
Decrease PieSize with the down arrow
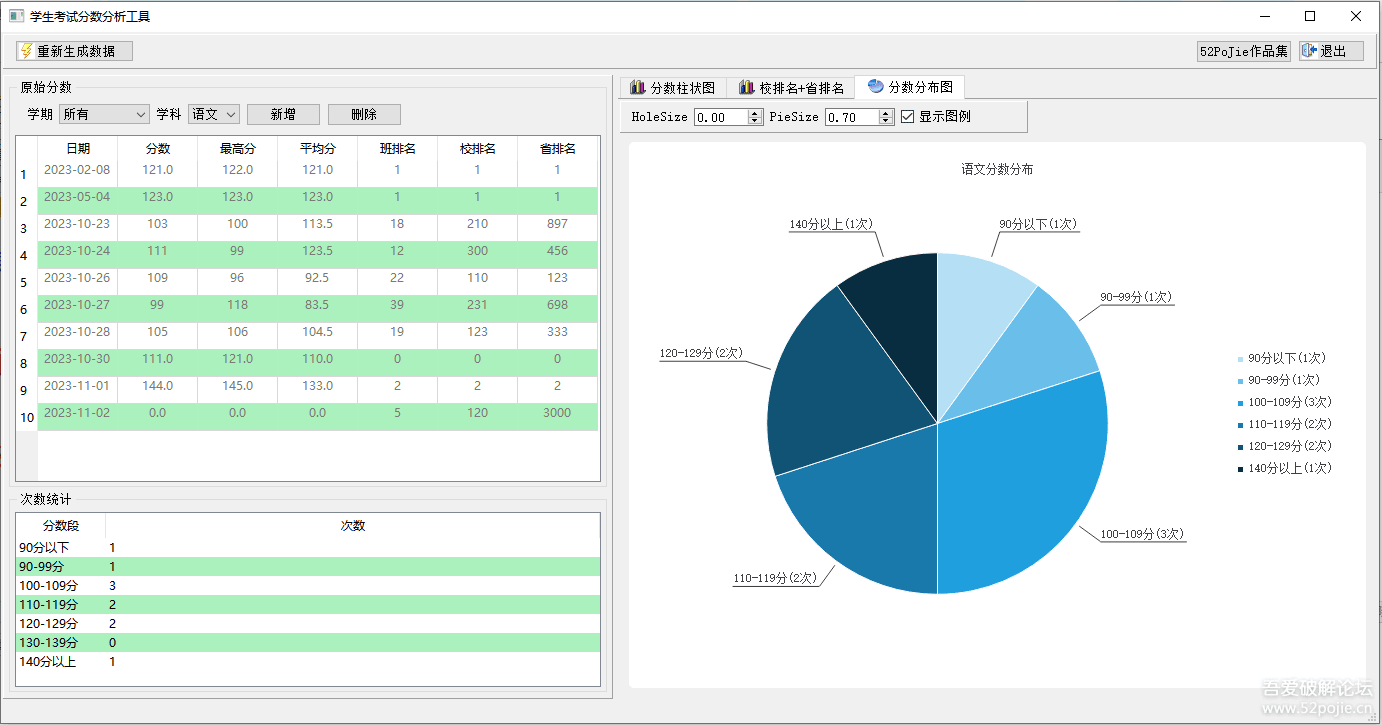[886, 121]
